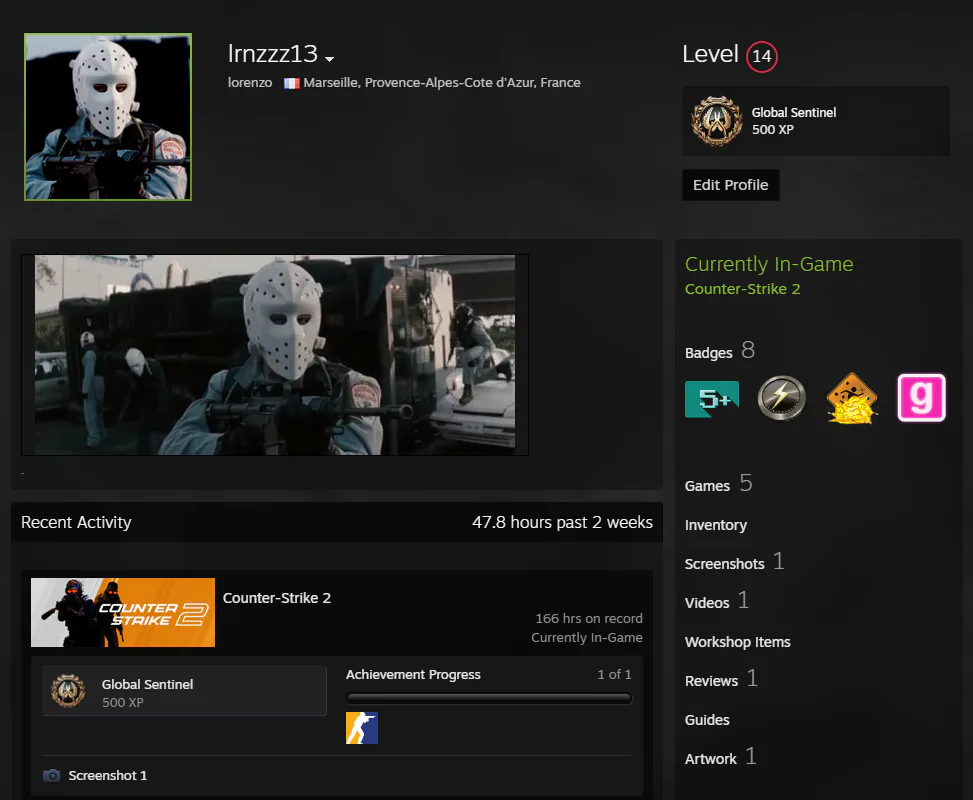Screen dimensions: 973x800
Task: Click the camera icon beside Screenshot 1
Action: coord(52,775)
